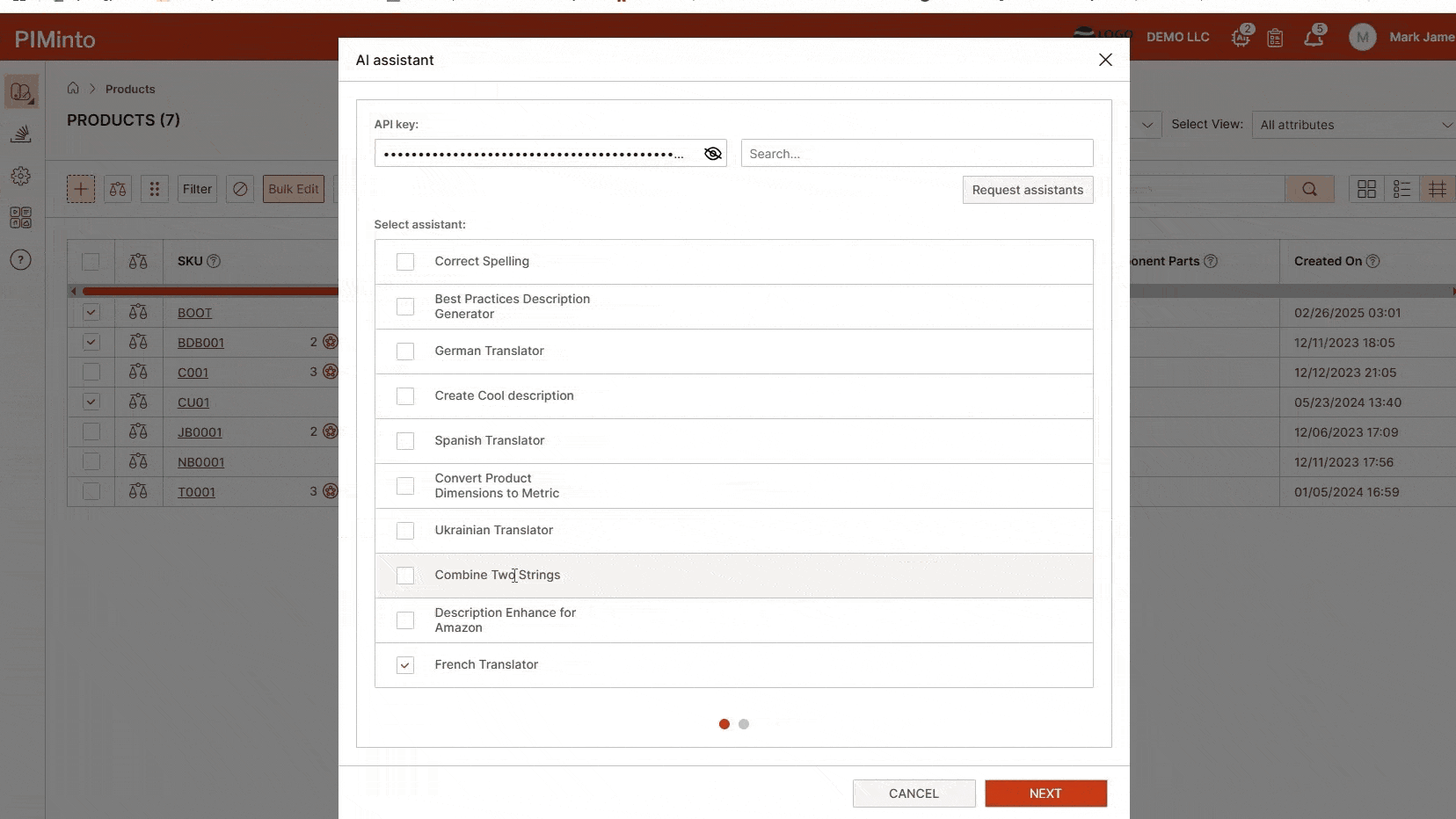Click compare icon in JB0001 row
1456x819 pixels.
point(138,431)
